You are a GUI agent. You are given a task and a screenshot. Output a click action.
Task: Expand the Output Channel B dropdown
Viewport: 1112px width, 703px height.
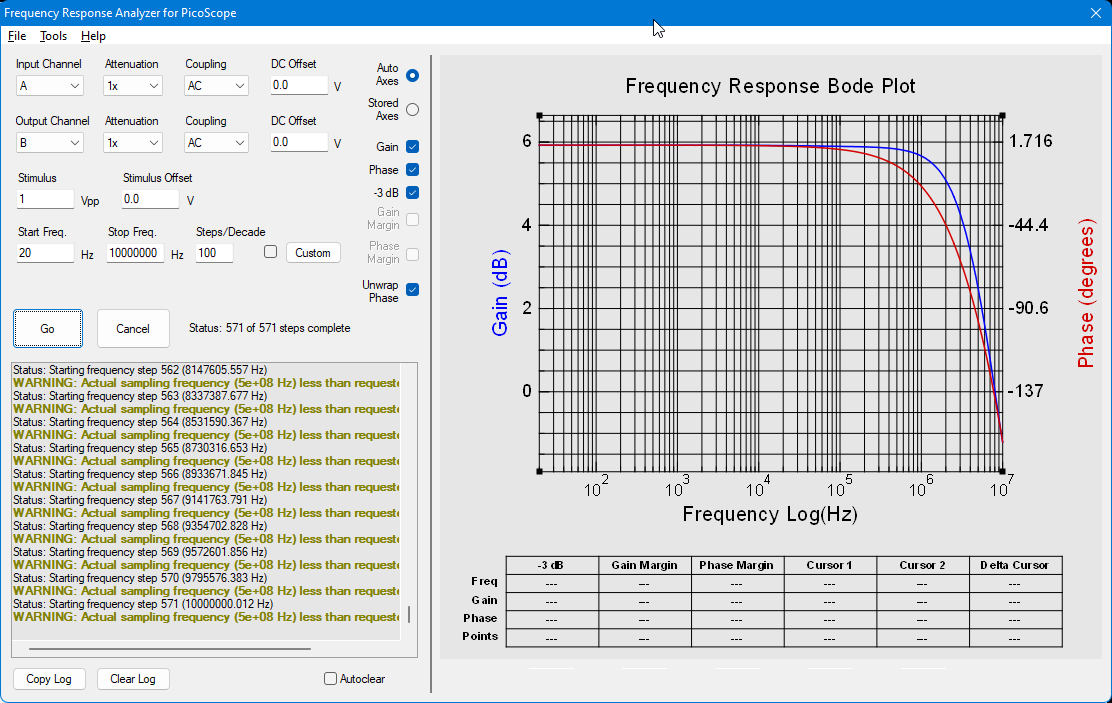point(50,143)
